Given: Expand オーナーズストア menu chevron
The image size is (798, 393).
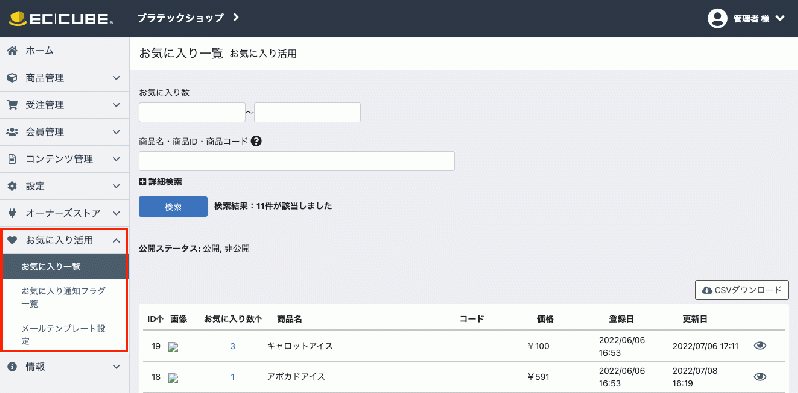Looking at the screenshot, I should pos(116,213).
